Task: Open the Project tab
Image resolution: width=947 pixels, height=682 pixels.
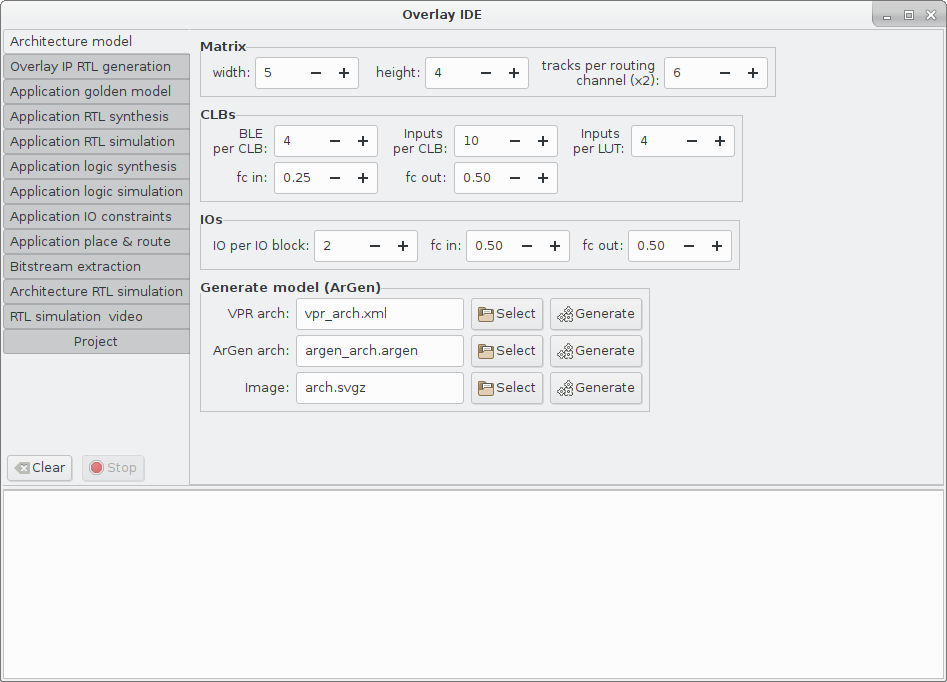Action: (x=96, y=341)
